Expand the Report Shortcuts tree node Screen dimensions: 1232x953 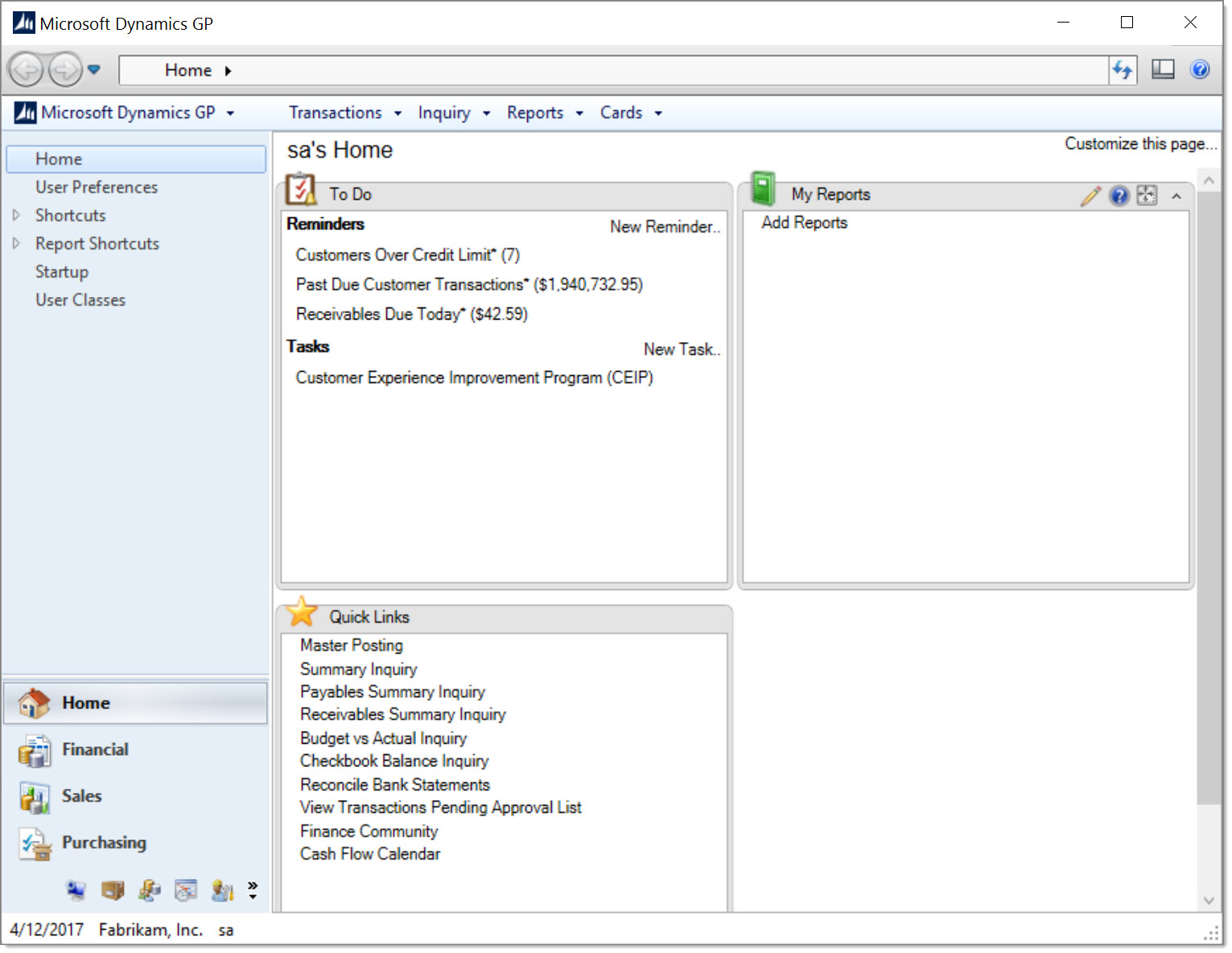tap(16, 243)
